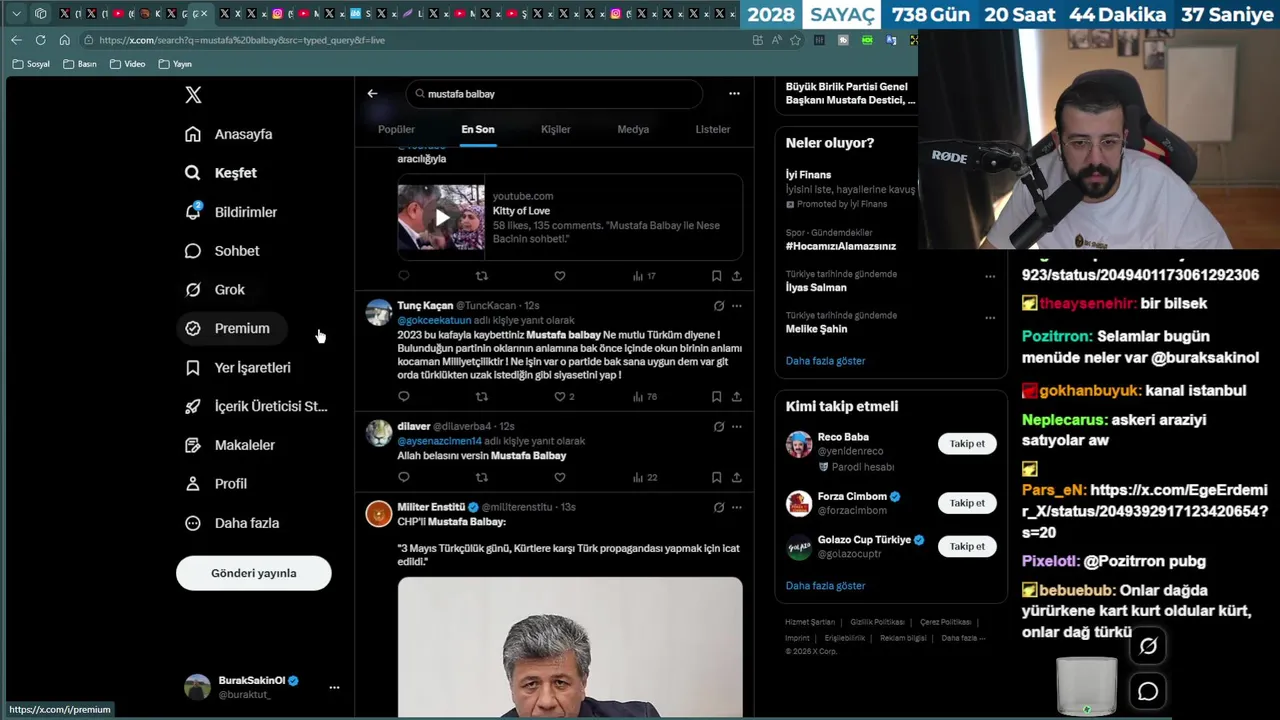The height and width of the screenshot is (720, 1280).
Task: Open search settings three-dot menu
Action: click(734, 93)
